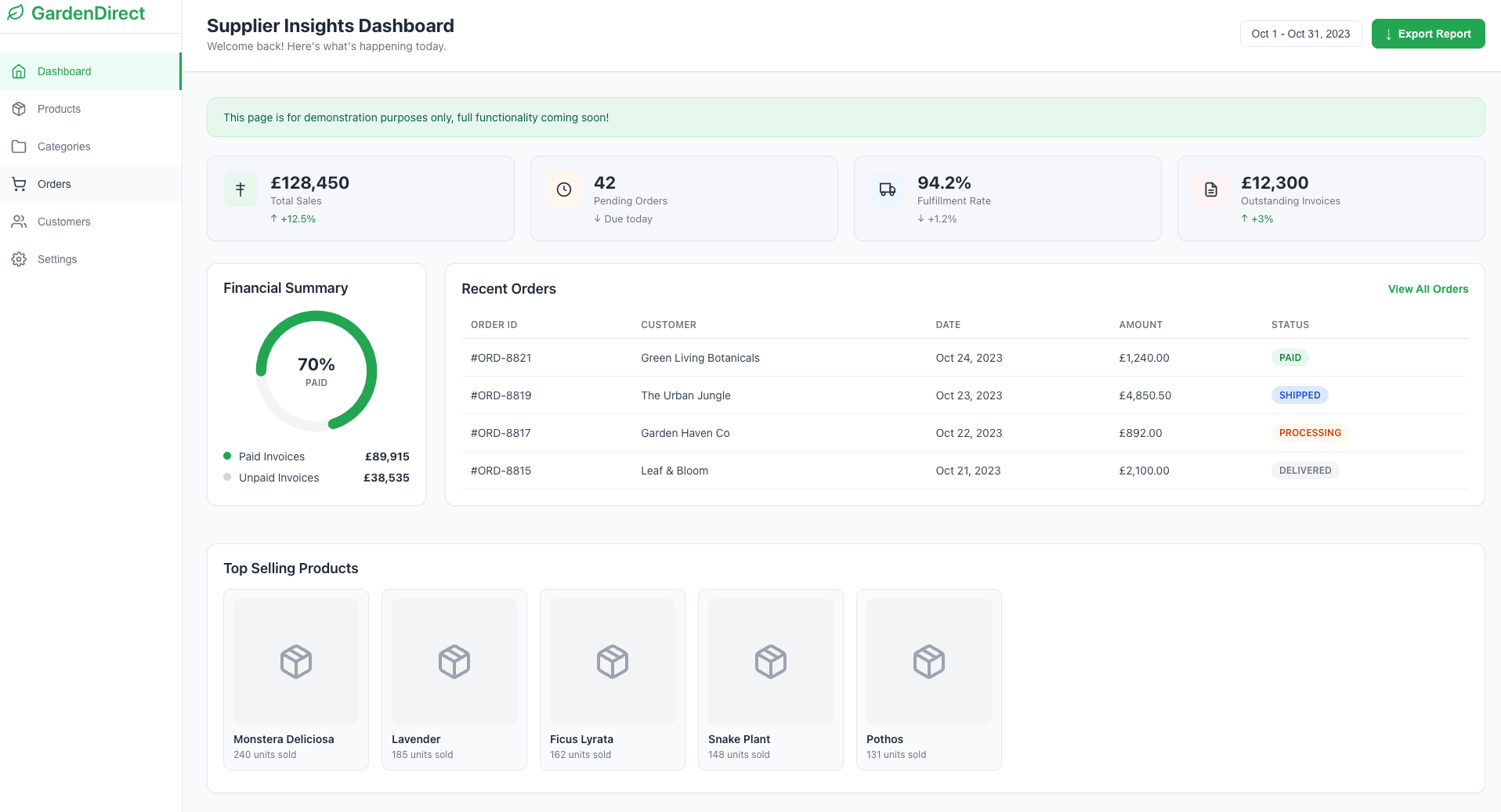This screenshot has width=1501, height=812.
Task: Toggle the Paid Invoices legend item
Action: (271, 456)
